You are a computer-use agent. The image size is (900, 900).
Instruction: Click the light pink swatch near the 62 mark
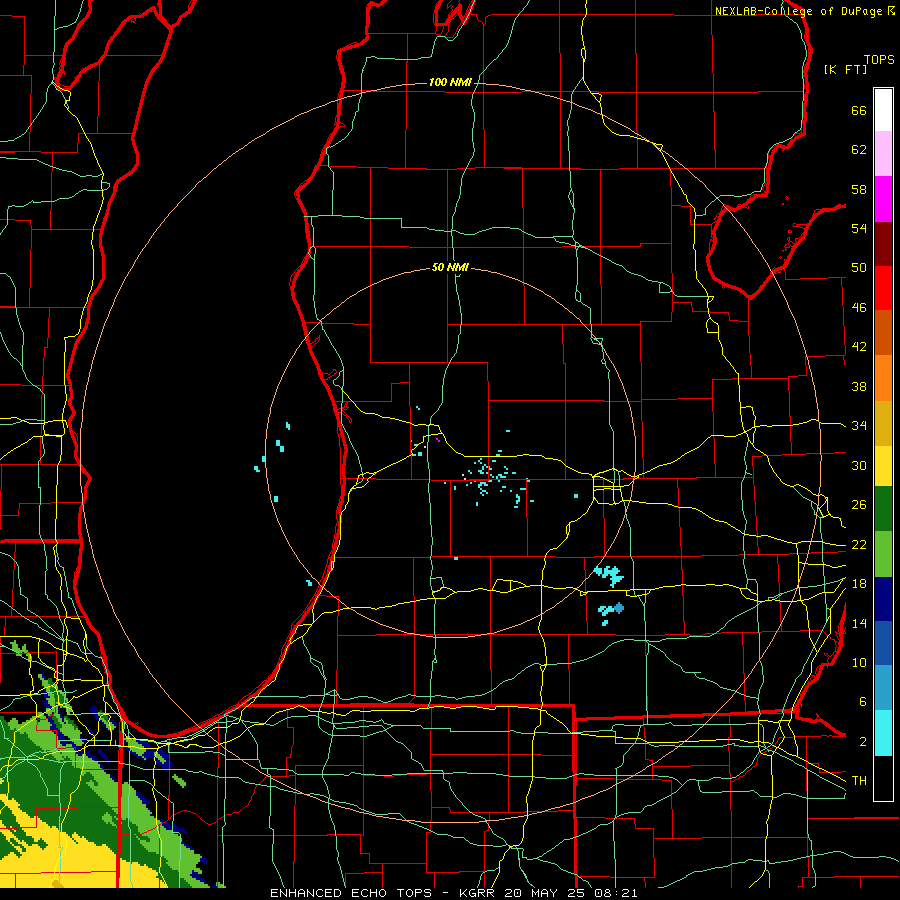883,154
